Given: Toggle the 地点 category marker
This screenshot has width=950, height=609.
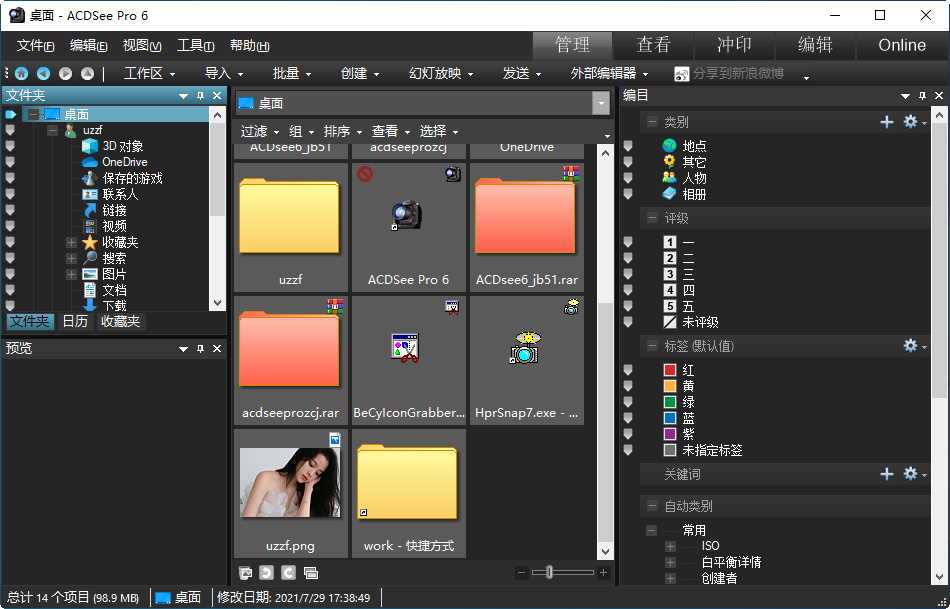Looking at the screenshot, I should click(628, 146).
